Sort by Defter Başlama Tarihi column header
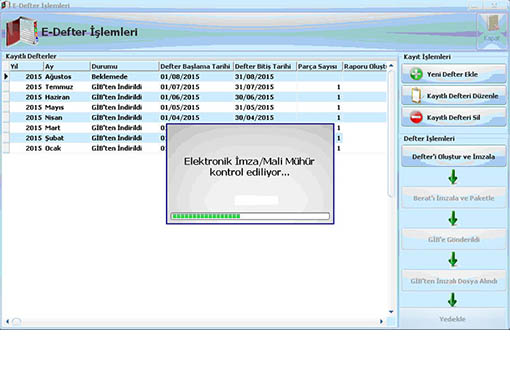 [x=195, y=66]
